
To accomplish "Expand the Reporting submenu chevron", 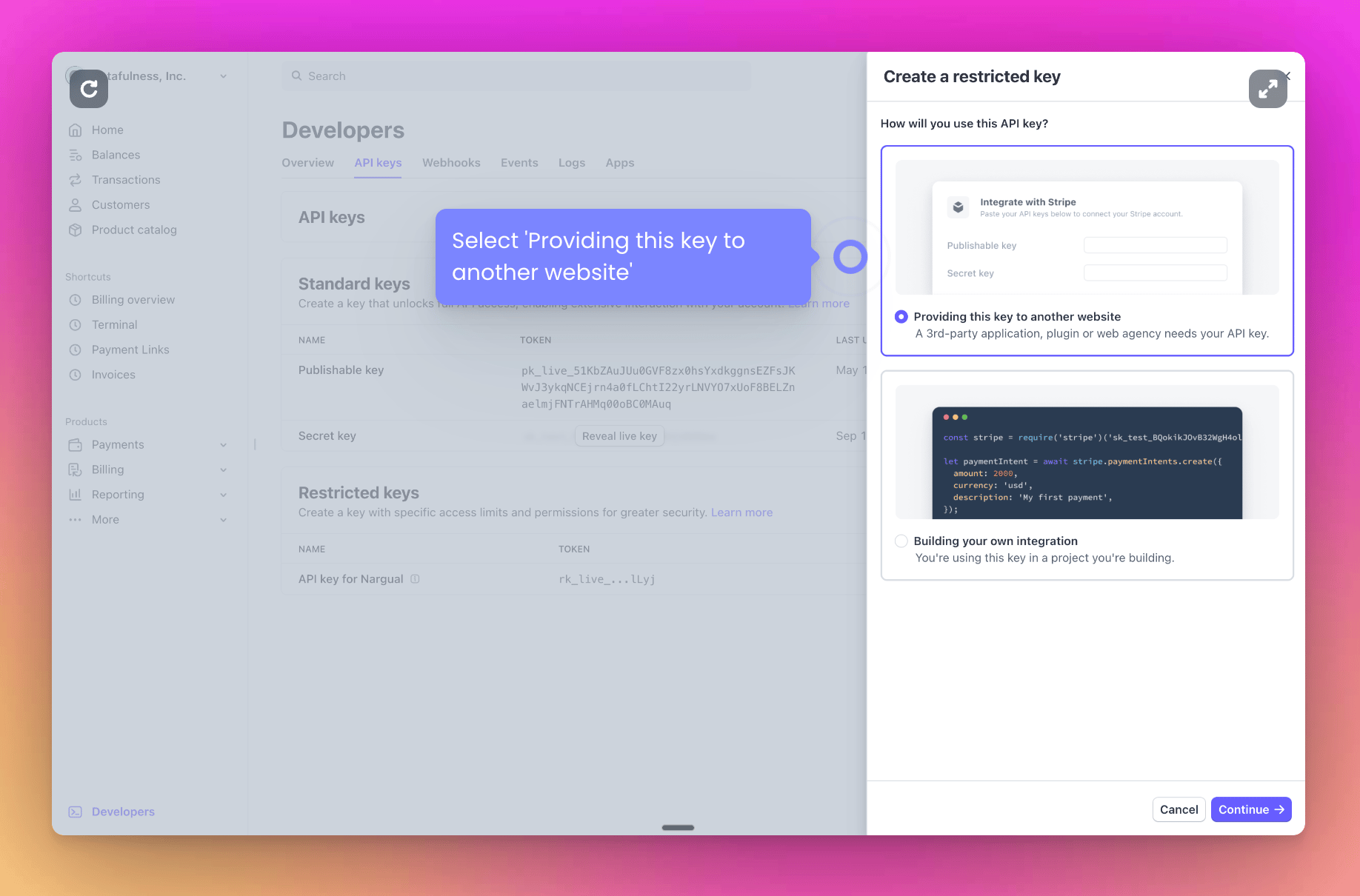I will click(223, 495).
